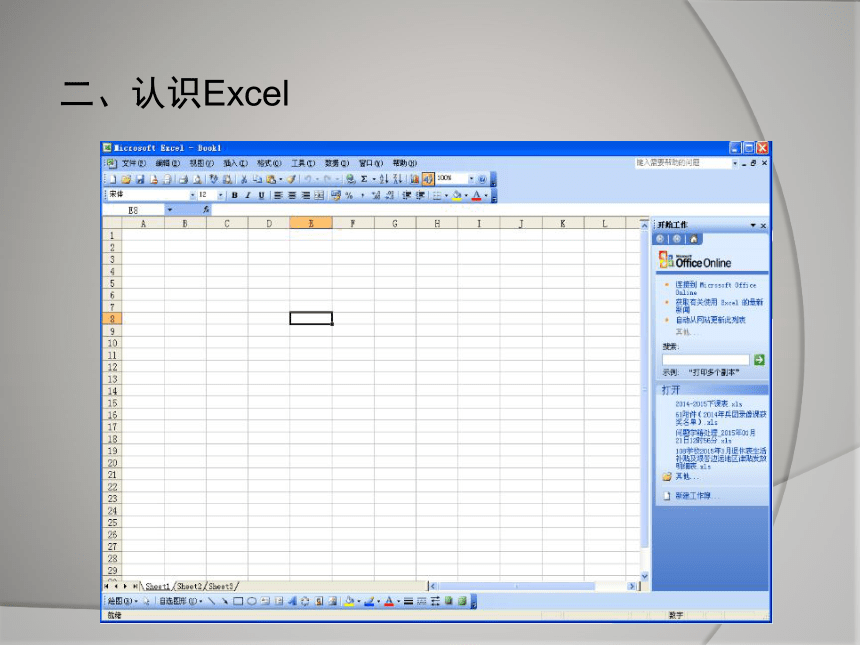Click the Print toolbar icon
Viewport: 860px width, 645px height.
pyautogui.click(x=184, y=179)
